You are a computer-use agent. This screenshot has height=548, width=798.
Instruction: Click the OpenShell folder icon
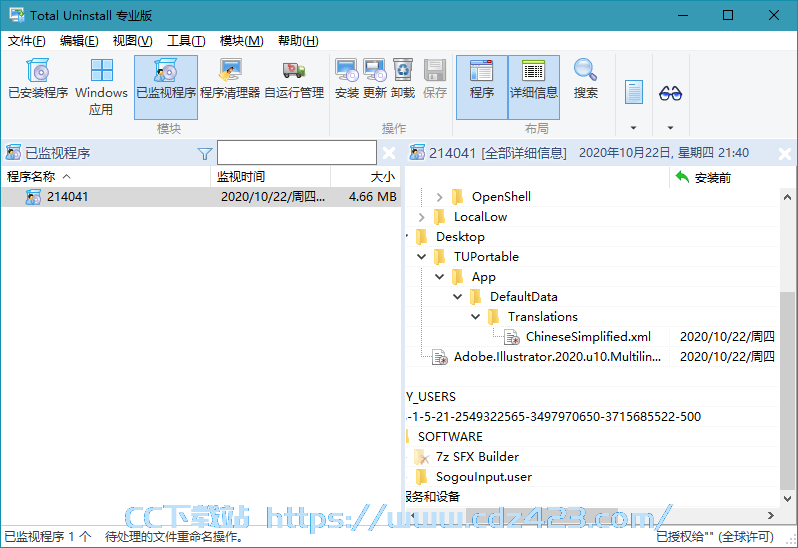point(457,196)
